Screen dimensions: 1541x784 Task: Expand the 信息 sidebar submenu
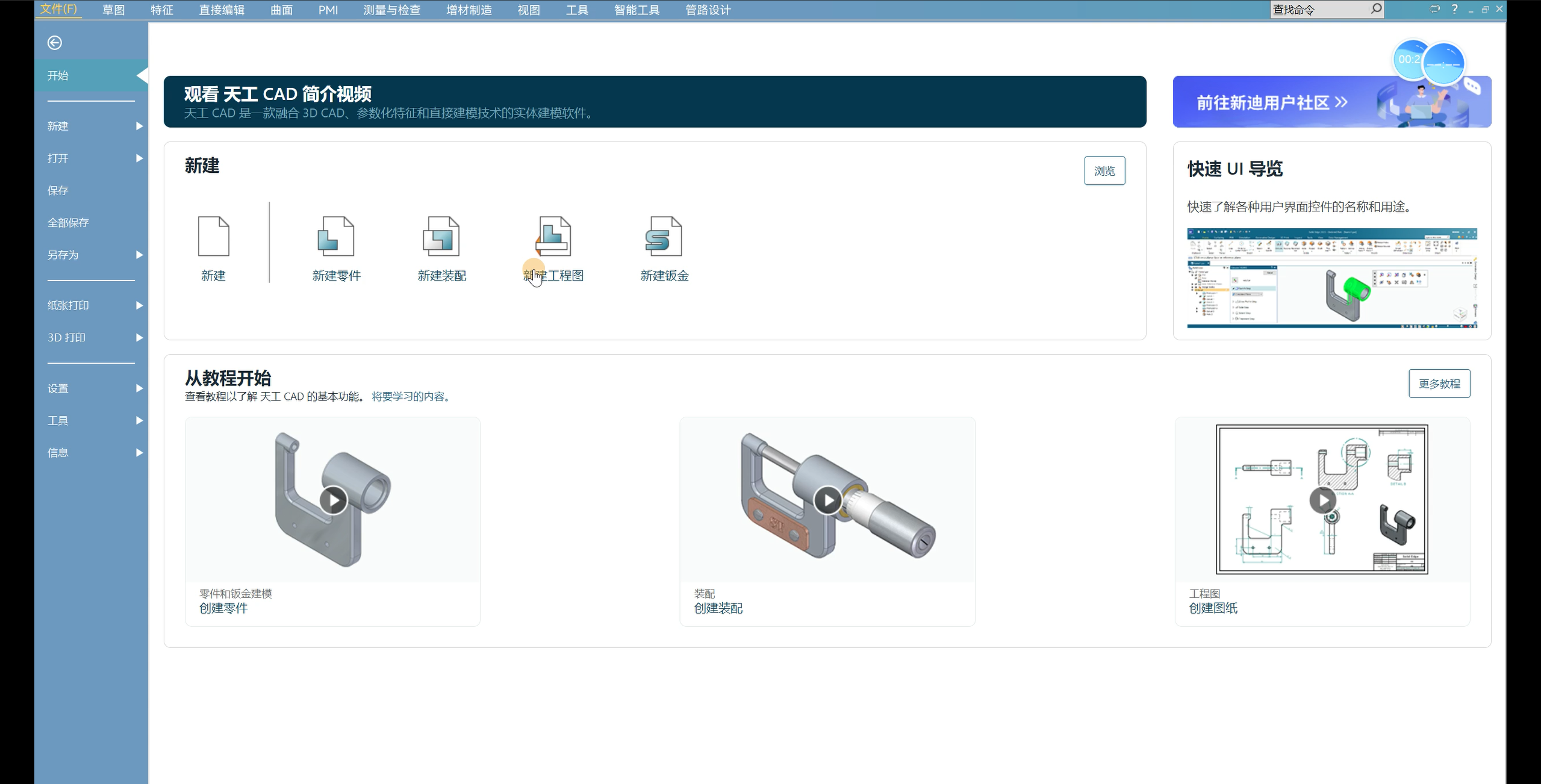[x=139, y=452]
